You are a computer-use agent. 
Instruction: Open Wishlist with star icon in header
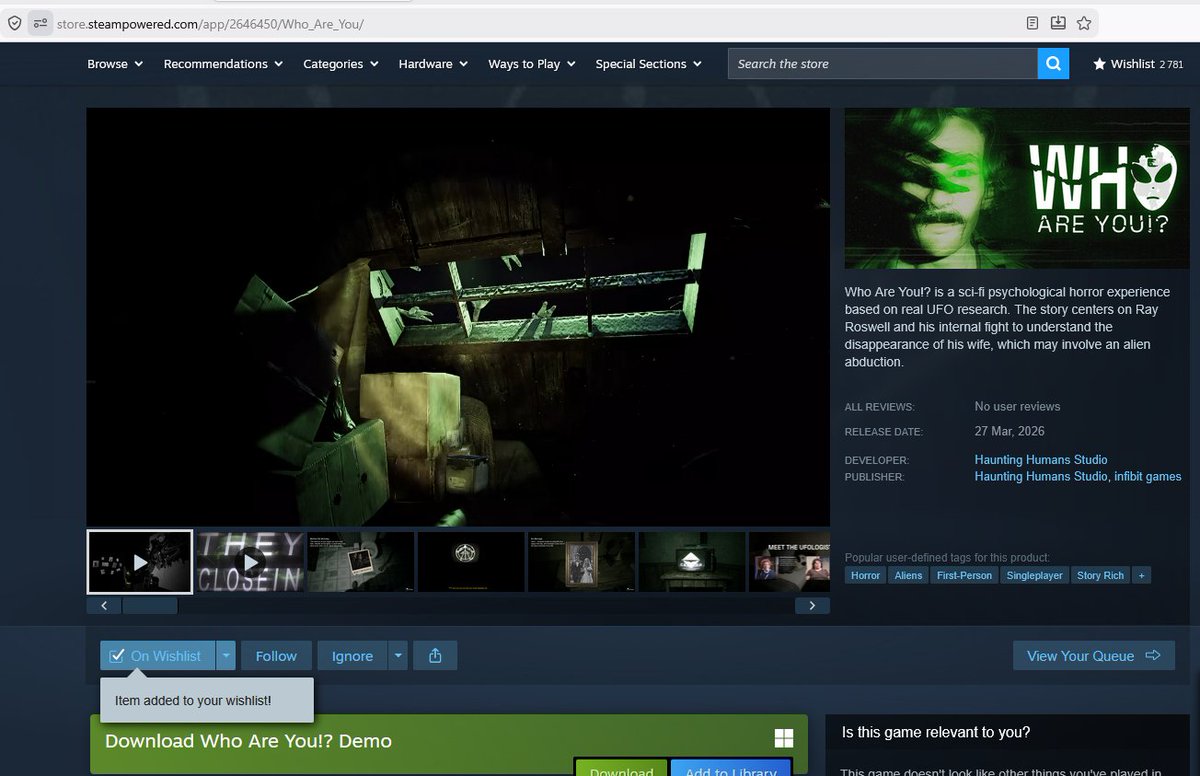[x=1138, y=64]
